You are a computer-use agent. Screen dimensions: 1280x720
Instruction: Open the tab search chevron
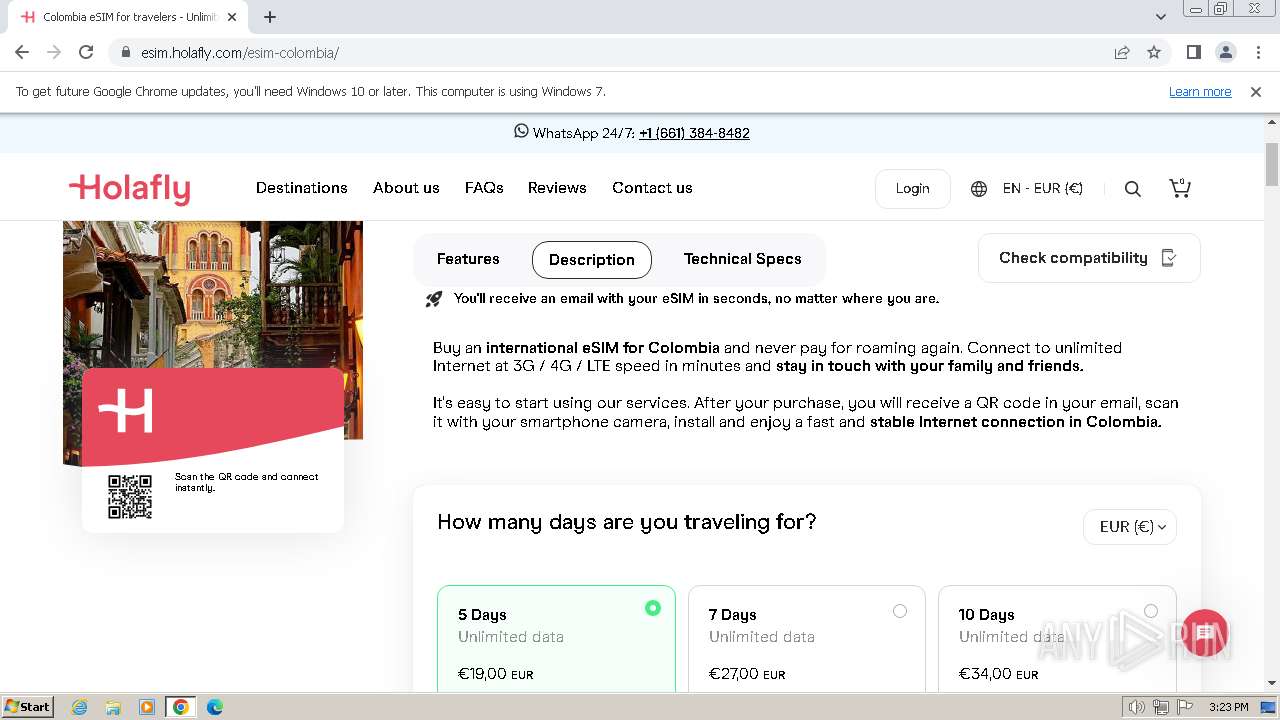(1161, 17)
